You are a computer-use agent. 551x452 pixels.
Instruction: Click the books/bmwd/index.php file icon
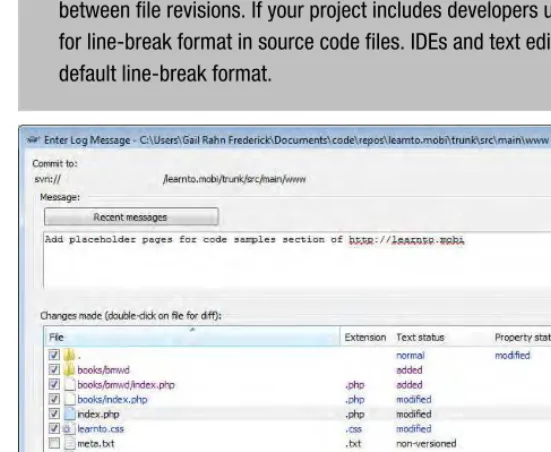pyautogui.click(x=70, y=385)
